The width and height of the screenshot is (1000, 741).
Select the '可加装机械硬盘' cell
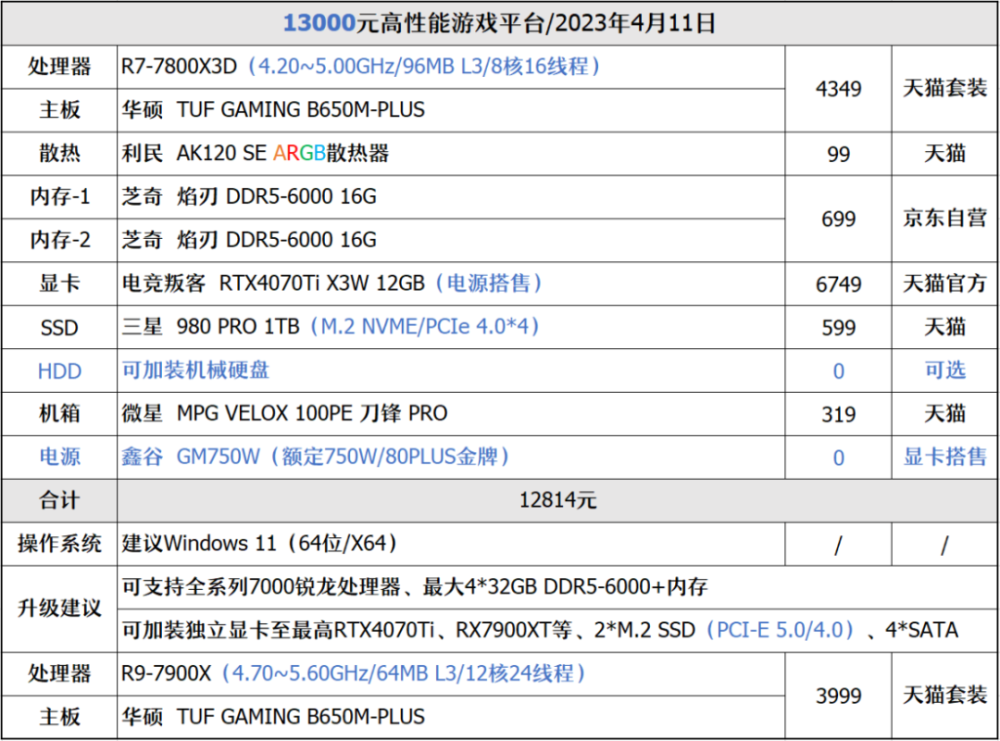coord(451,370)
